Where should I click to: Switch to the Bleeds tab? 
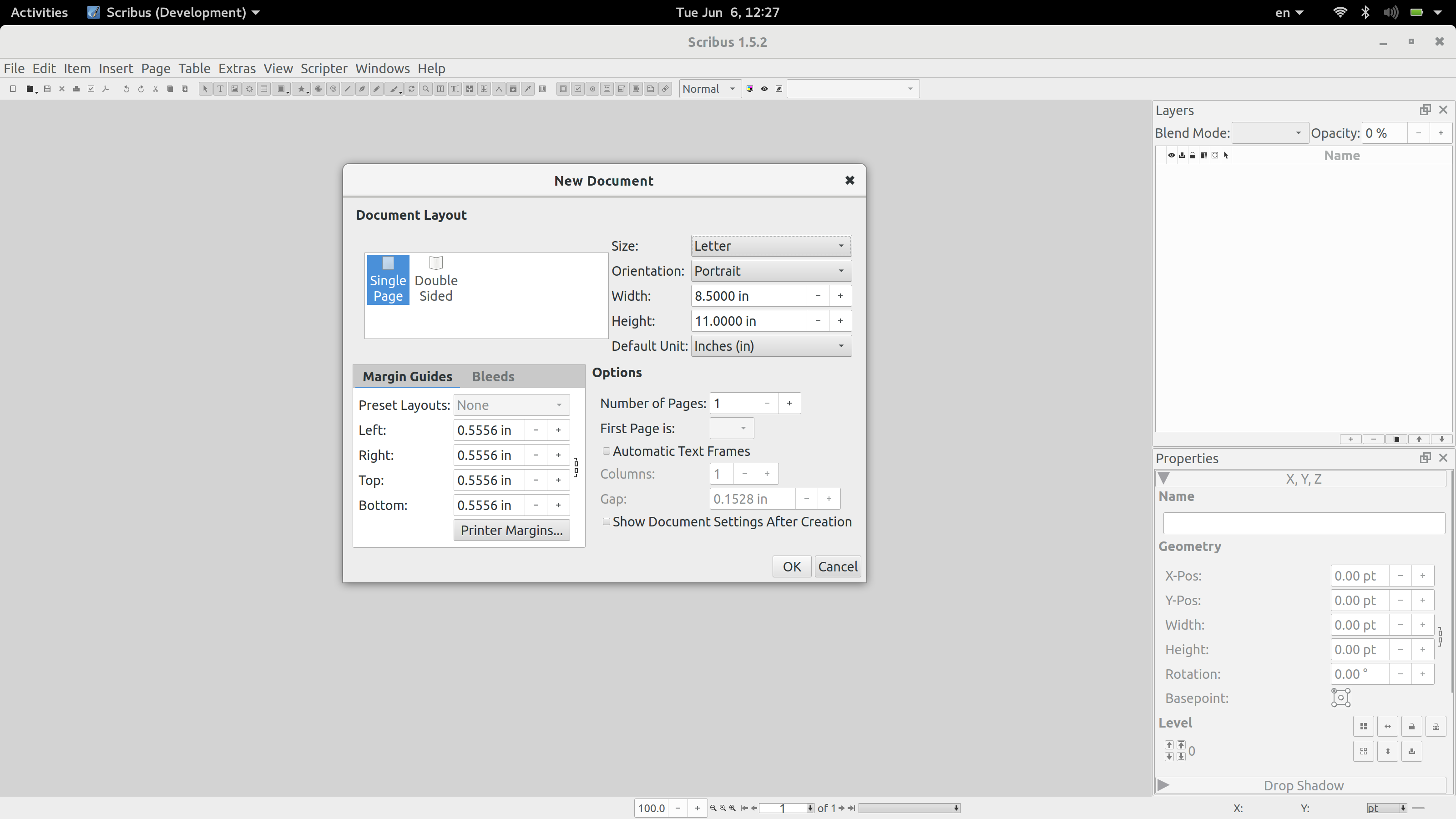click(493, 376)
